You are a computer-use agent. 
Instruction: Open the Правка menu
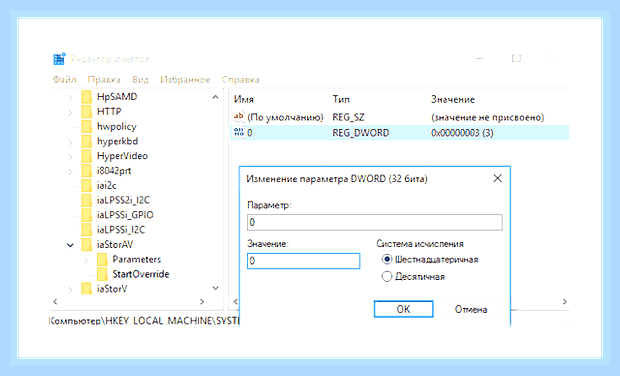coord(104,79)
